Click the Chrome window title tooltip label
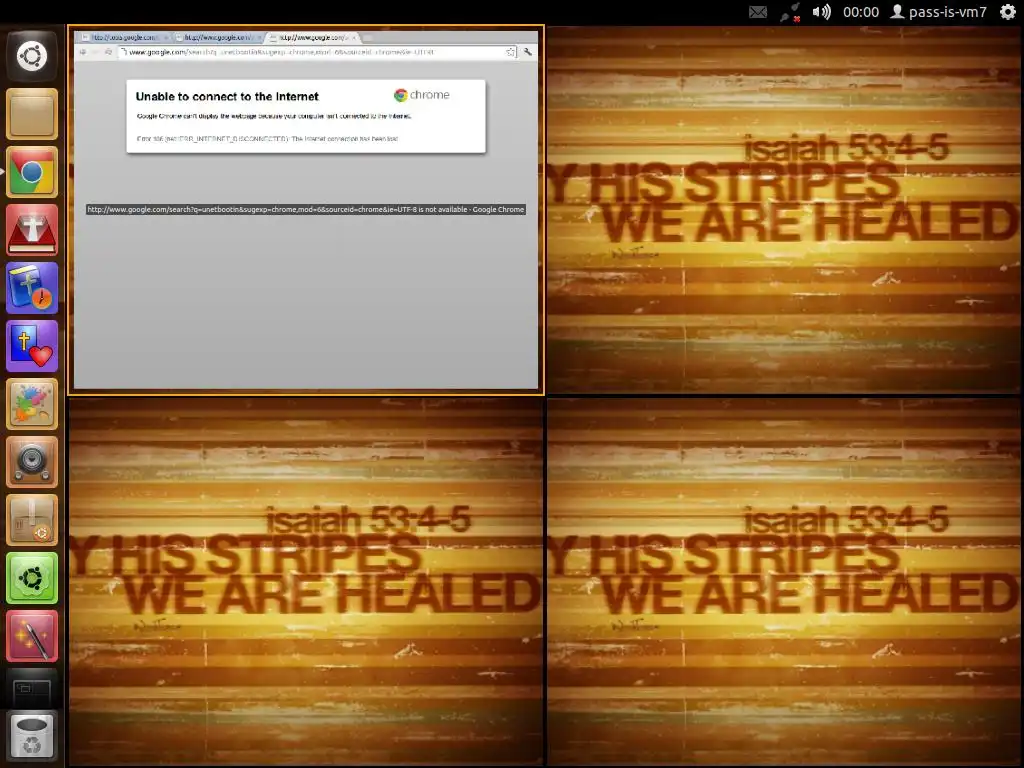This screenshot has height=768, width=1024. 306,210
